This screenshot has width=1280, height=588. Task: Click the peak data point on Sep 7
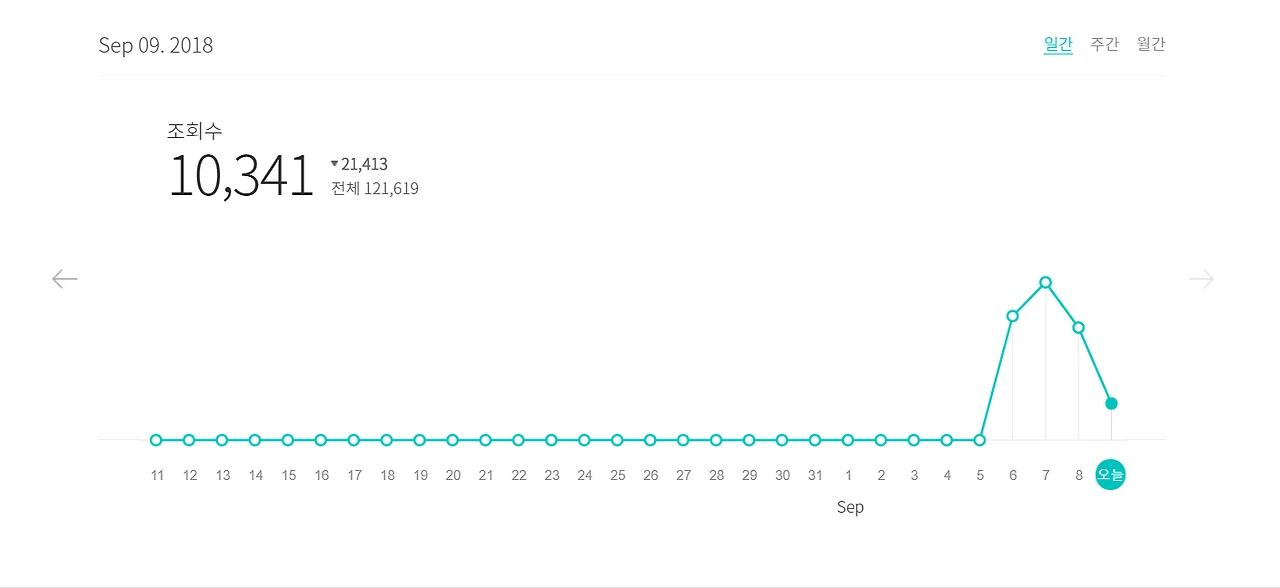click(x=1045, y=282)
